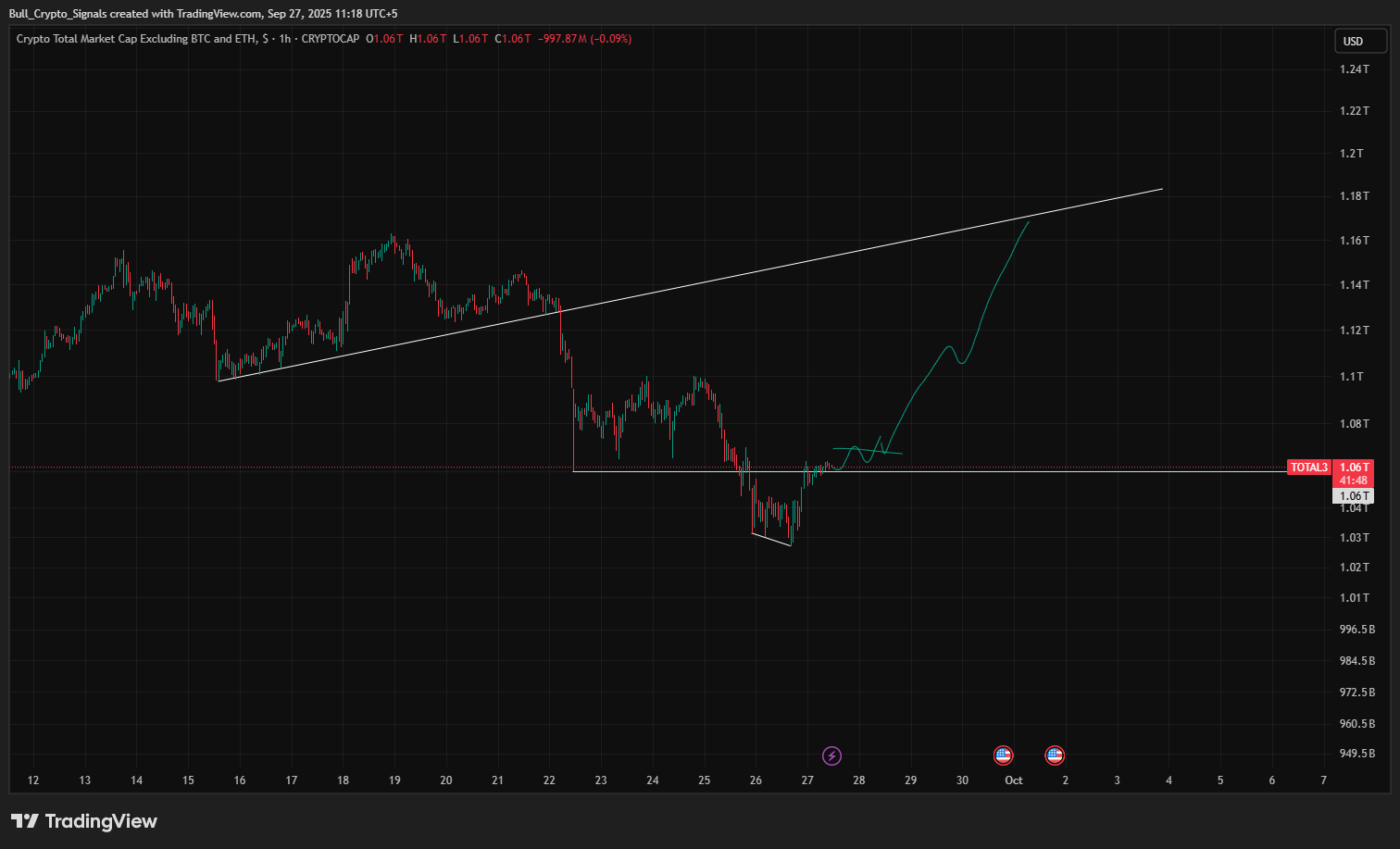Viewport: 1400px width, 849px height.
Task: Click the 949.5B price axis label
Action: pyautogui.click(x=1356, y=754)
